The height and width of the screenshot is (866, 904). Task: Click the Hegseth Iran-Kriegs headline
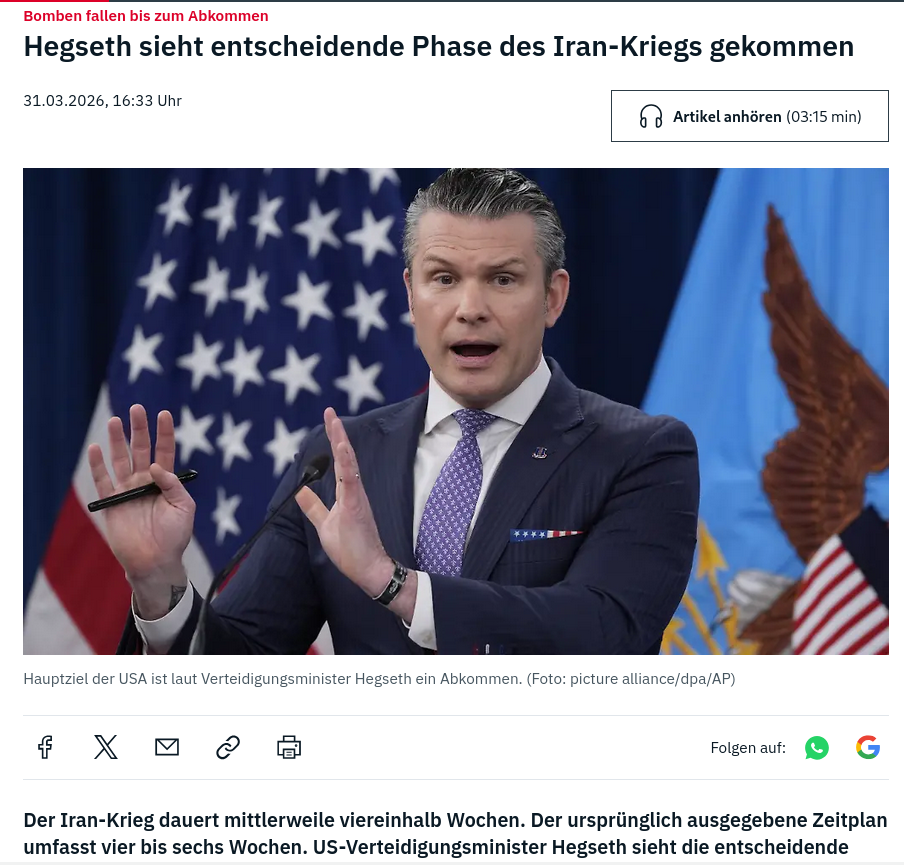pos(439,47)
